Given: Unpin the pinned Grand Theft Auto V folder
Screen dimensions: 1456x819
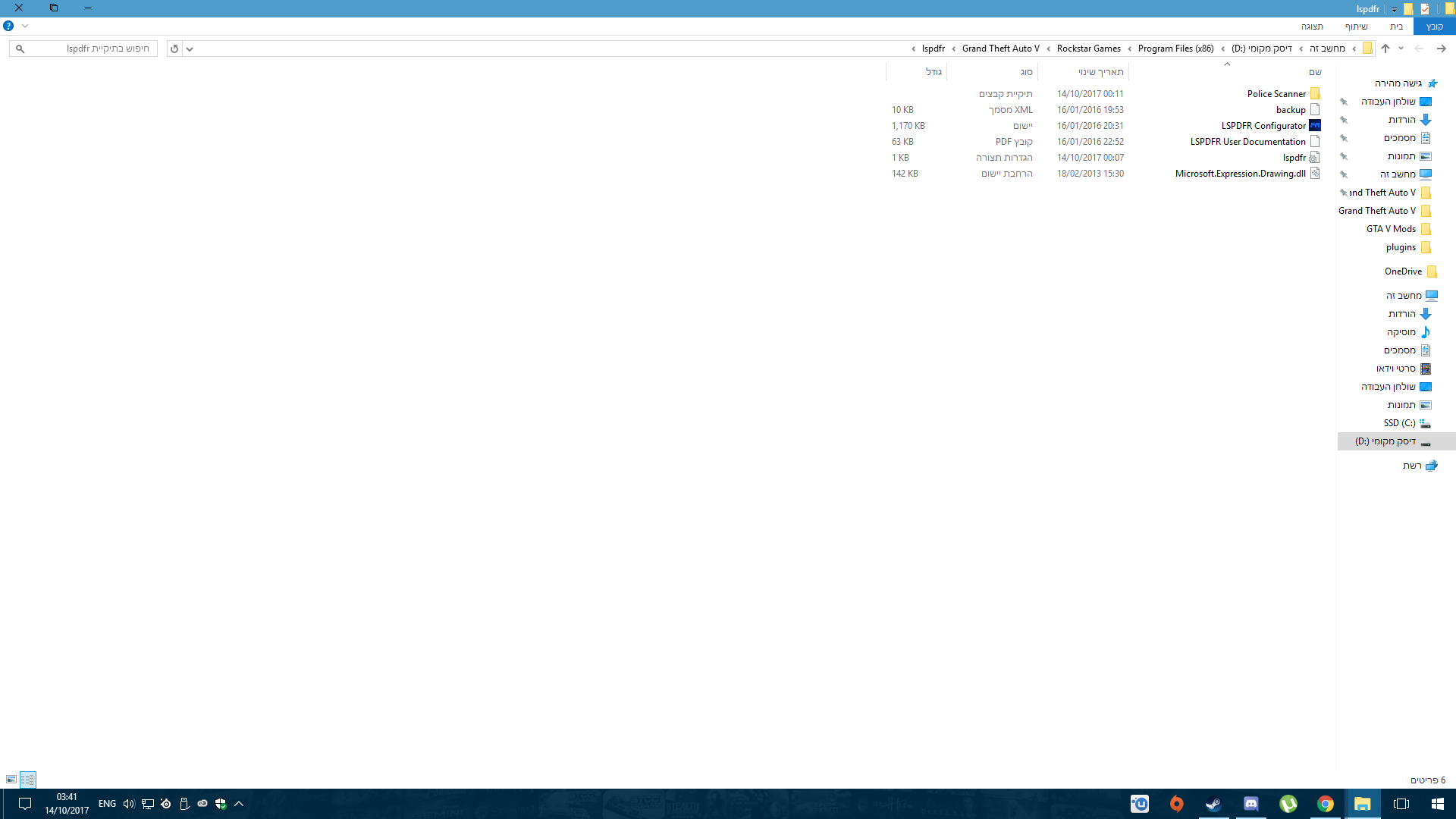Looking at the screenshot, I should tap(1344, 193).
